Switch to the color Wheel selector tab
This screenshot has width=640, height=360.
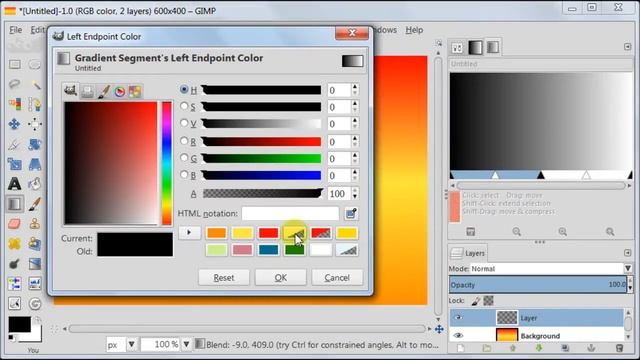[x=119, y=91]
